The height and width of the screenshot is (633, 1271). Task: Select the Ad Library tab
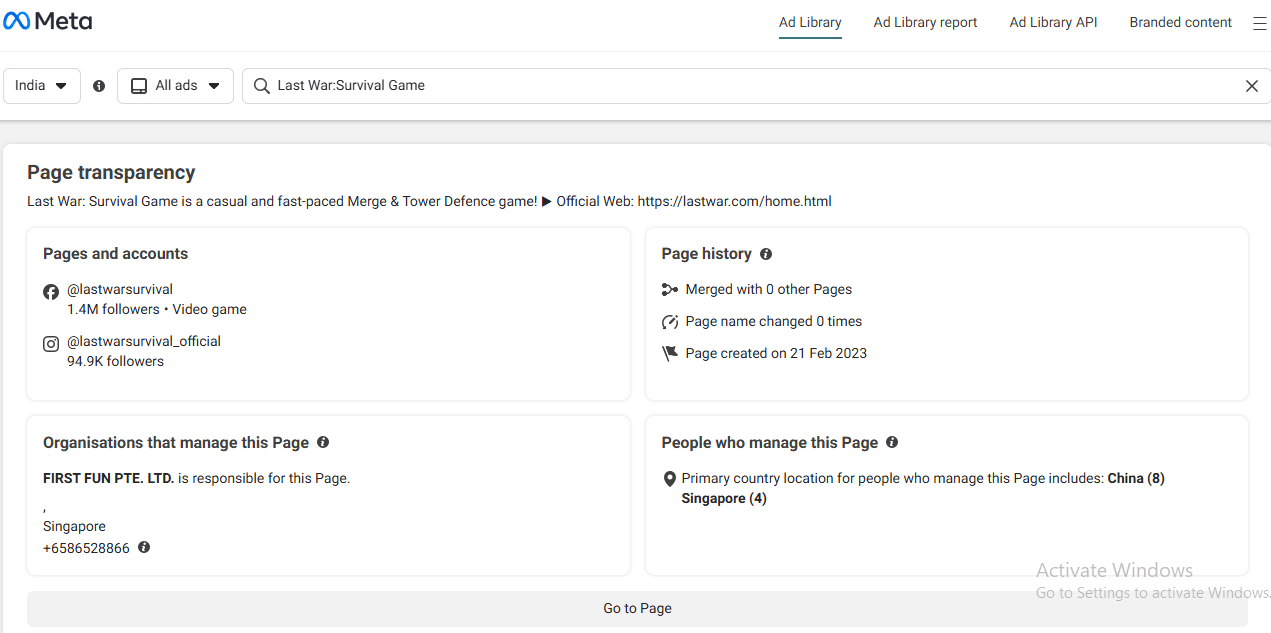click(x=810, y=23)
